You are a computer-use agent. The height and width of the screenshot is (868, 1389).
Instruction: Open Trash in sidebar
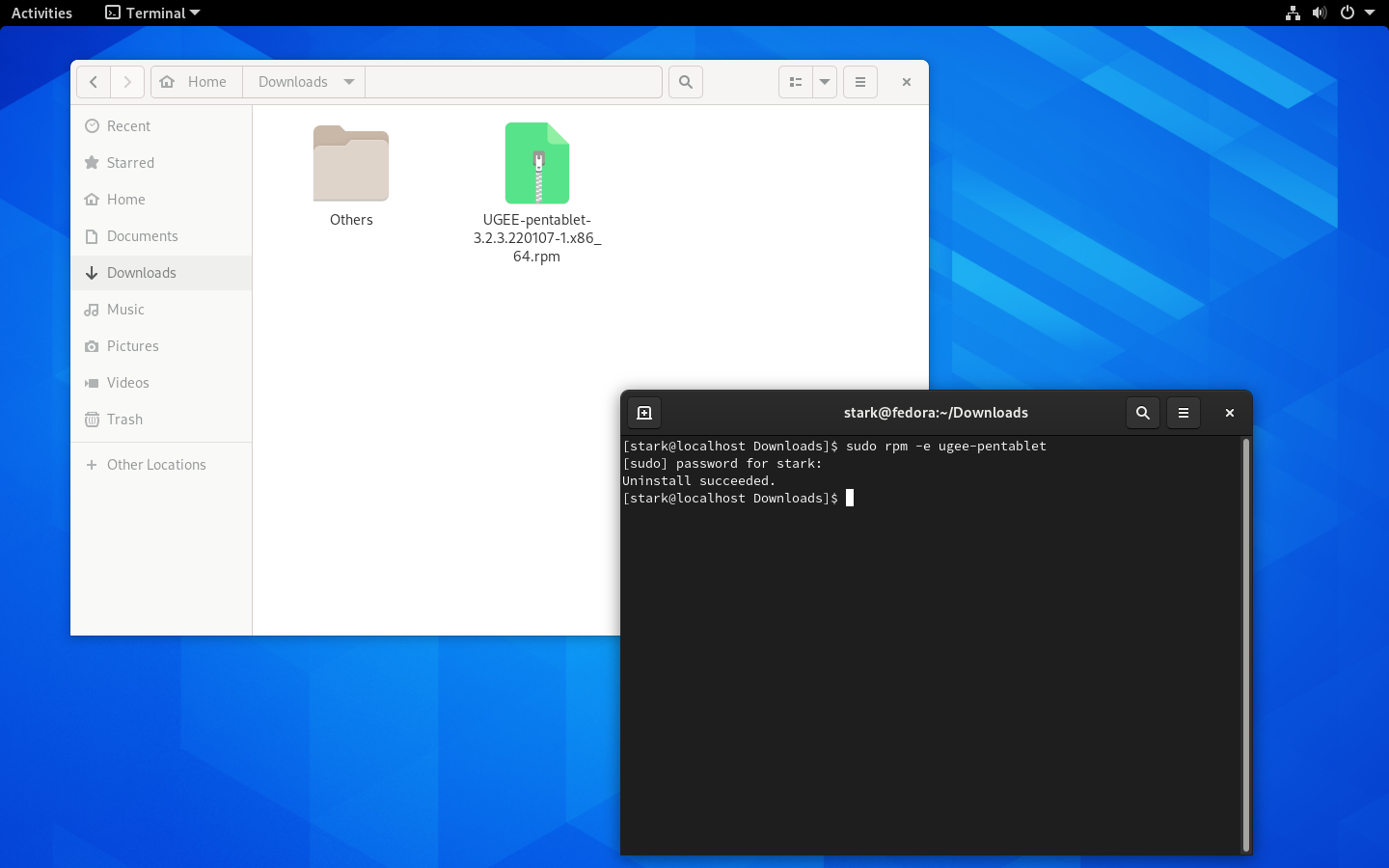[x=161, y=420]
